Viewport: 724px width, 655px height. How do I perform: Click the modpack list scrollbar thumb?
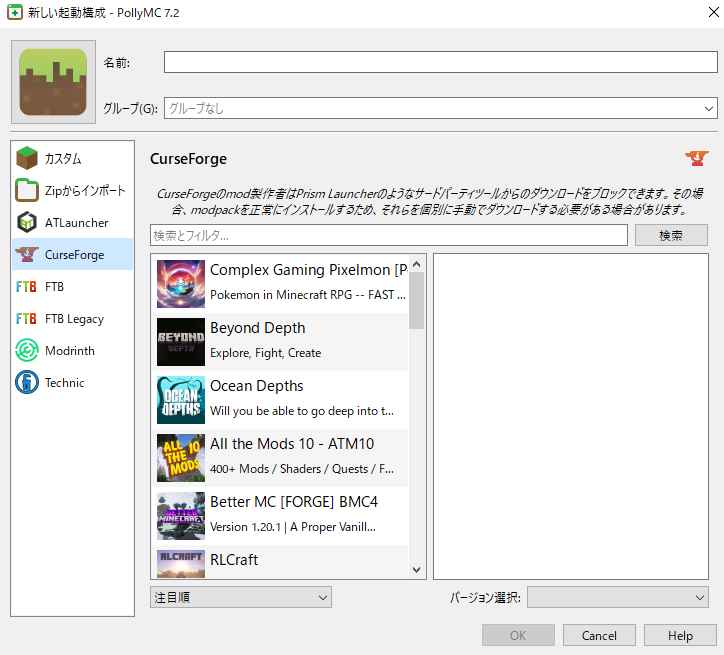[x=416, y=300]
